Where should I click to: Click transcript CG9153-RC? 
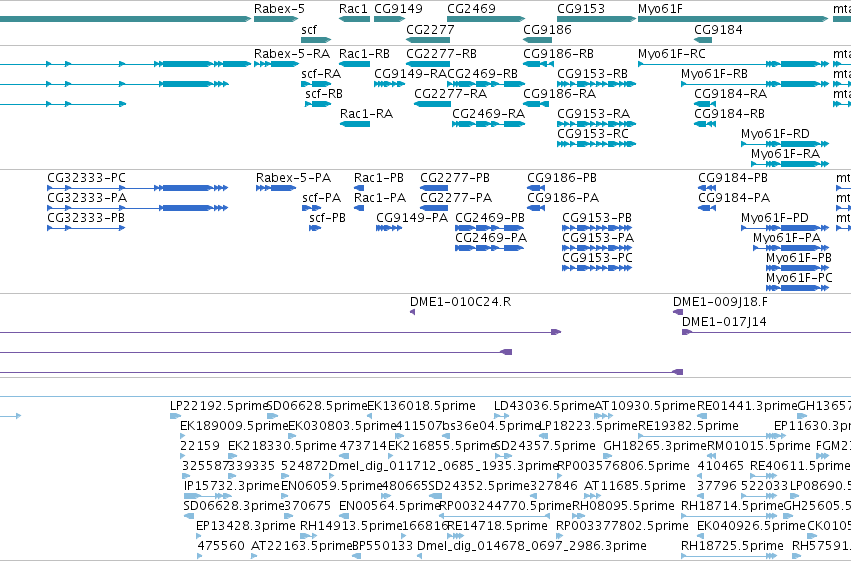click(593, 134)
